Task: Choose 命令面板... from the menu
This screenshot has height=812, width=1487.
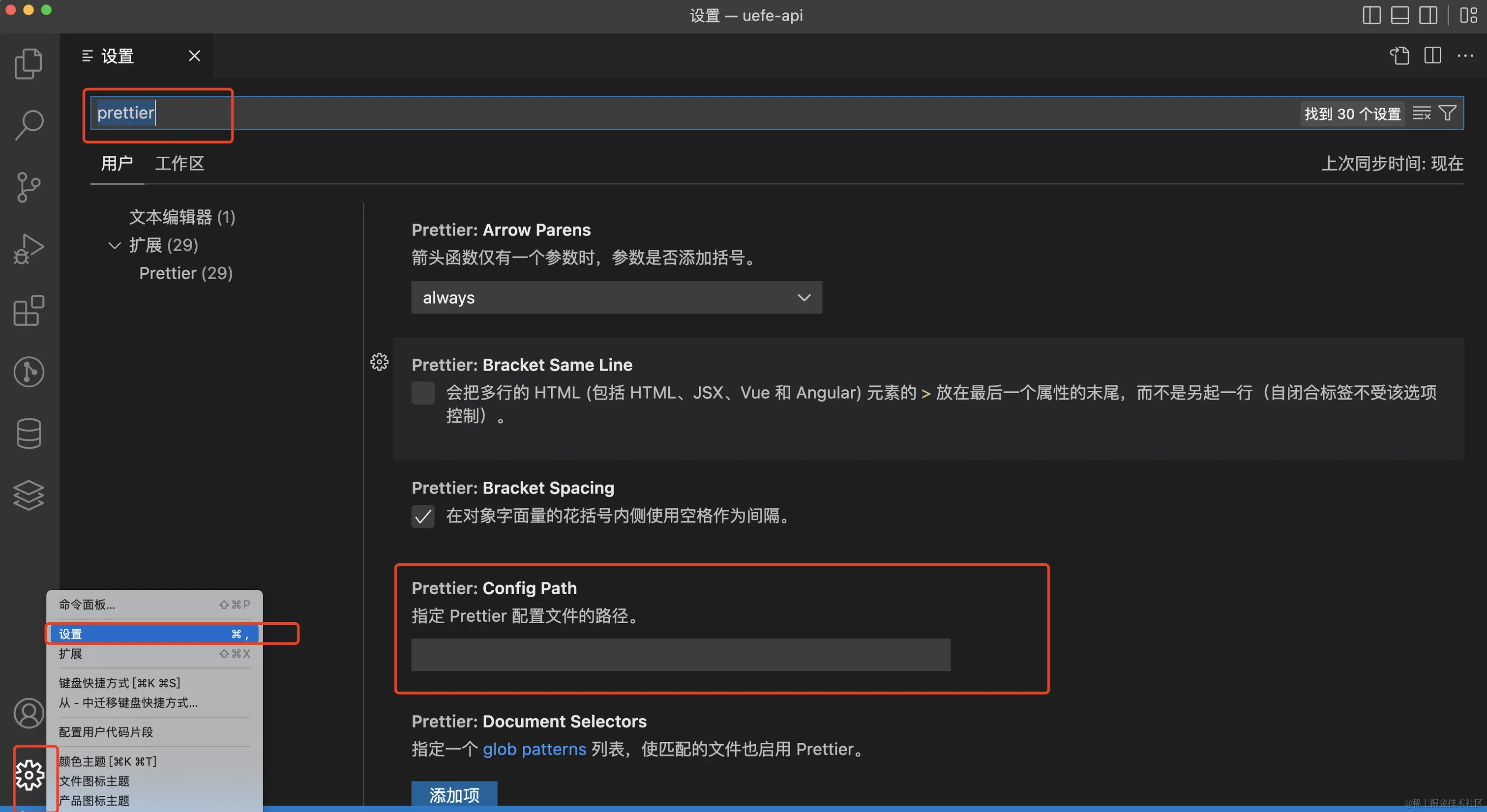Action: [x=154, y=605]
